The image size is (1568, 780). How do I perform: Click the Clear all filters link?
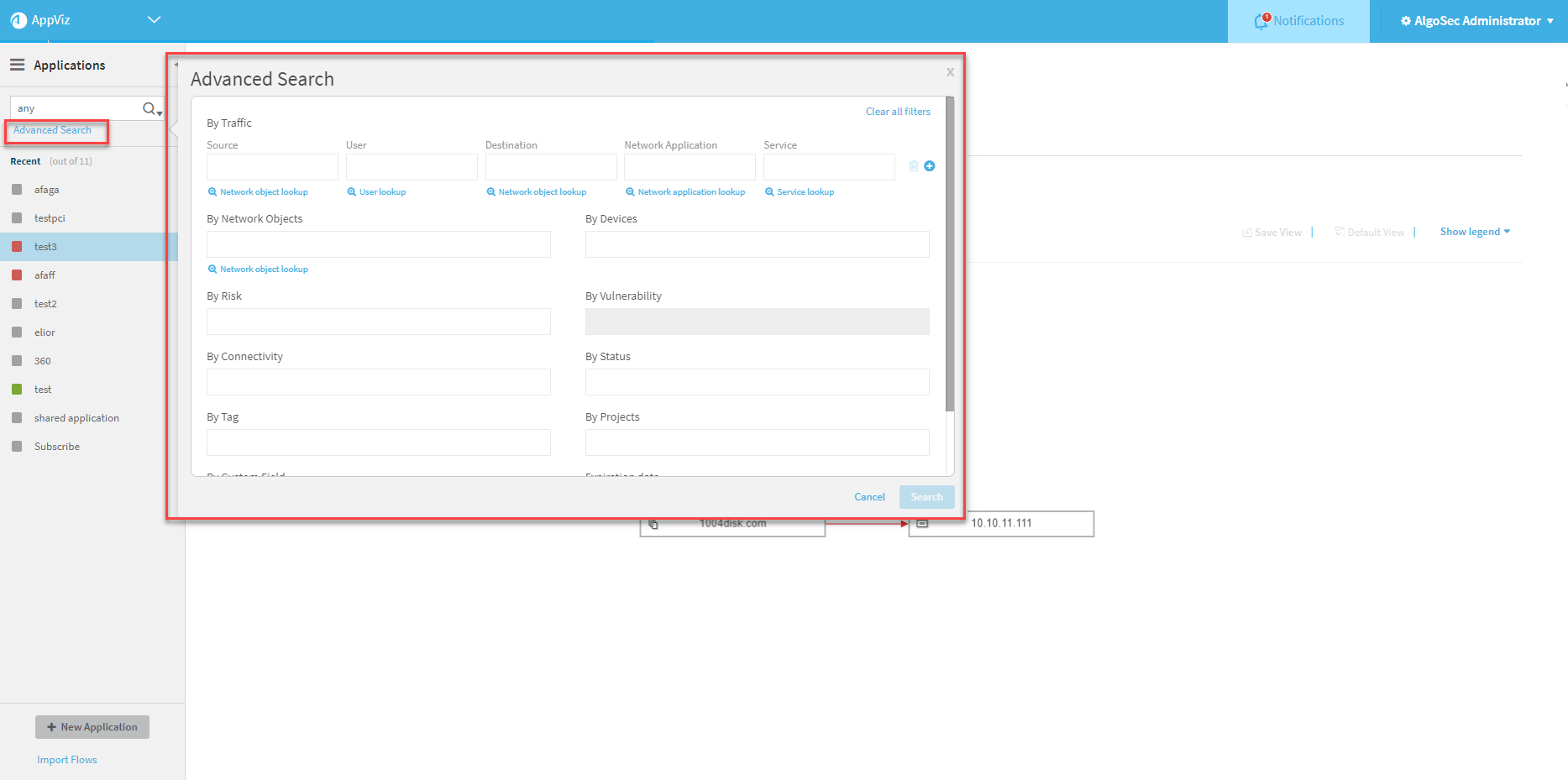[898, 112]
